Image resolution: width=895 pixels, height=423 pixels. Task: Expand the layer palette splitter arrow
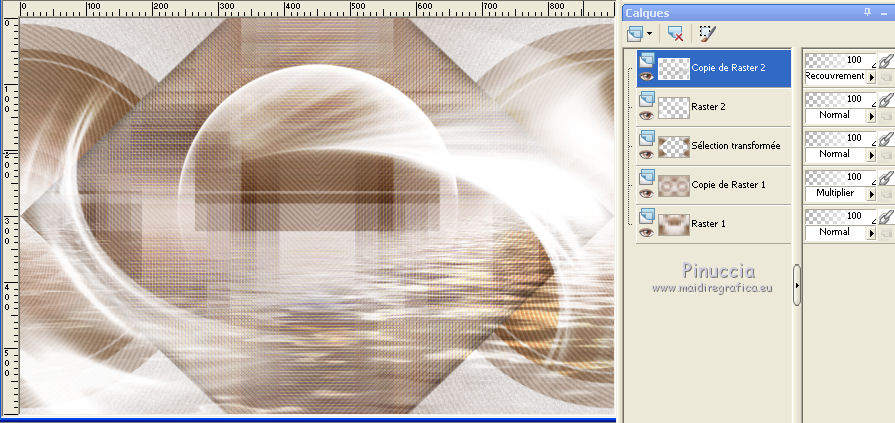click(797, 285)
